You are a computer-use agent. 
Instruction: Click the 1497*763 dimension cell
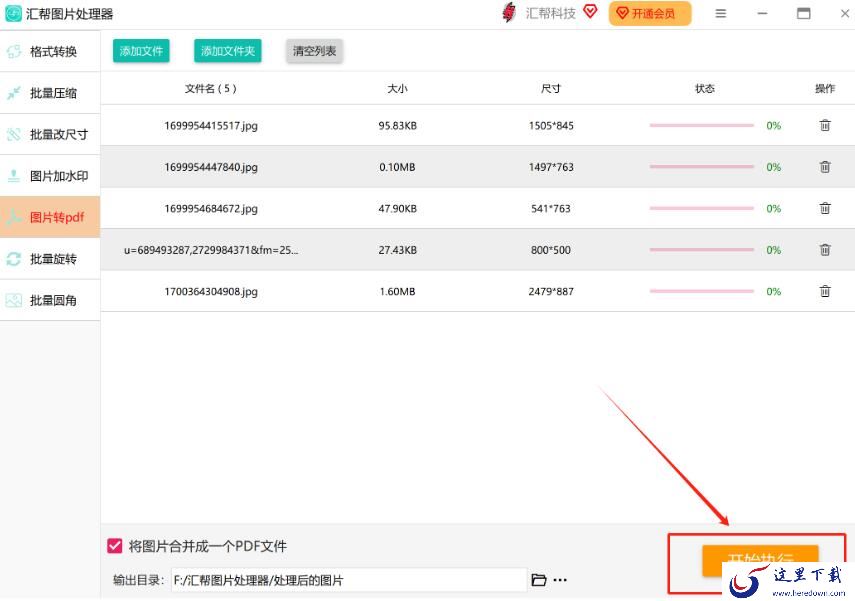tap(551, 167)
